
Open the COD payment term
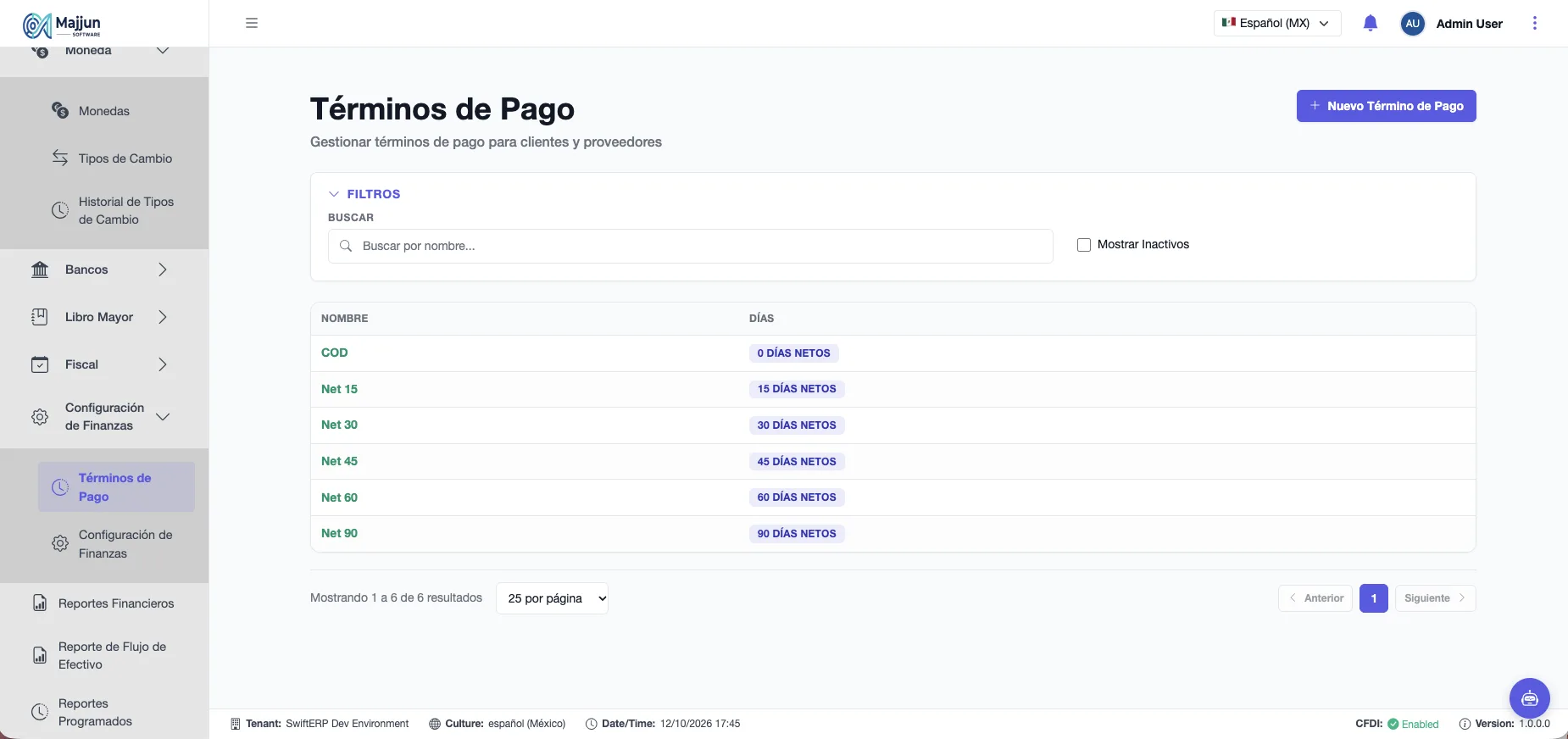pos(335,353)
